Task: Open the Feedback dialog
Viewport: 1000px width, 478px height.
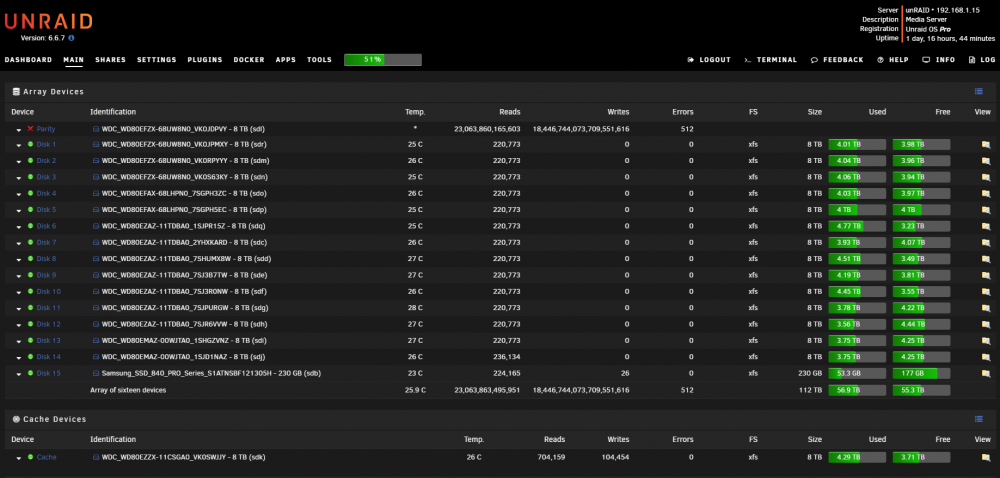Action: pyautogui.click(x=837, y=60)
